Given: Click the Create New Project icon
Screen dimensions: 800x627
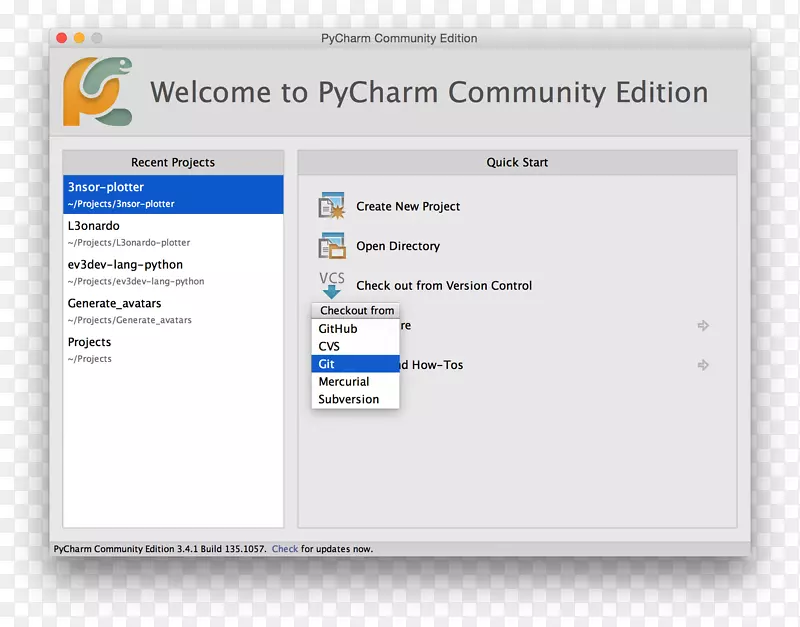Looking at the screenshot, I should 332,206.
